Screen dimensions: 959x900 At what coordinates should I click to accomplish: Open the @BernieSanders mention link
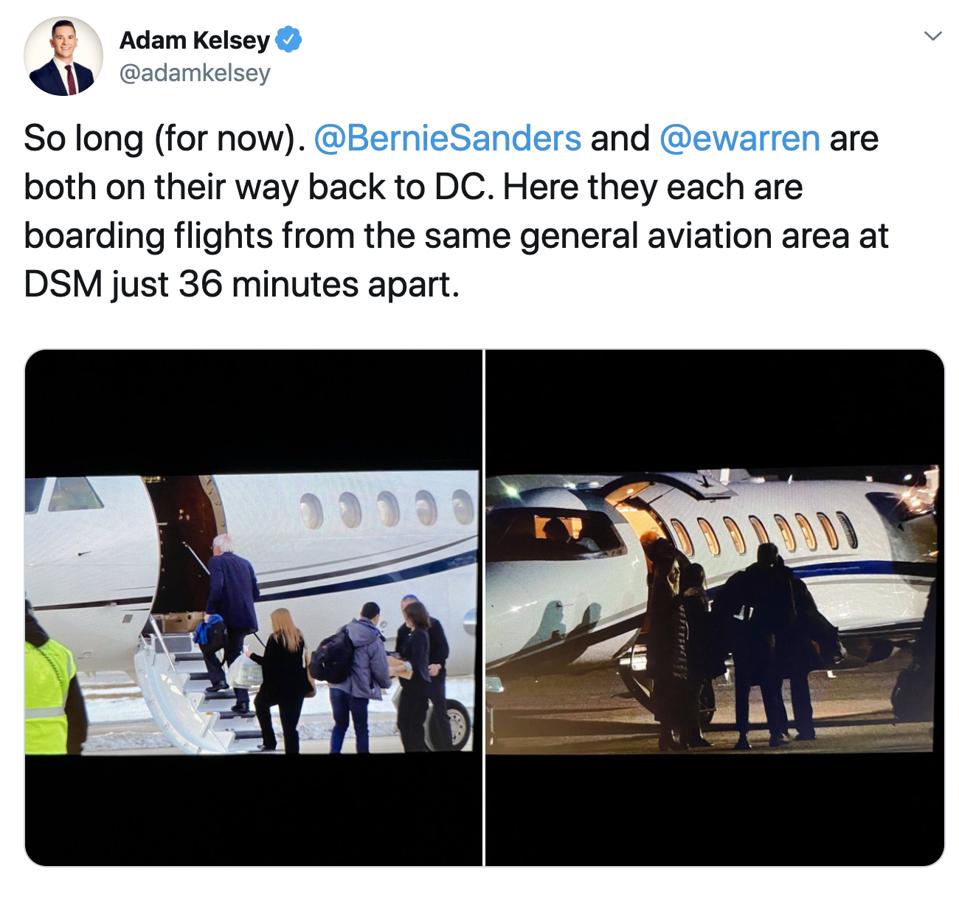(447, 138)
